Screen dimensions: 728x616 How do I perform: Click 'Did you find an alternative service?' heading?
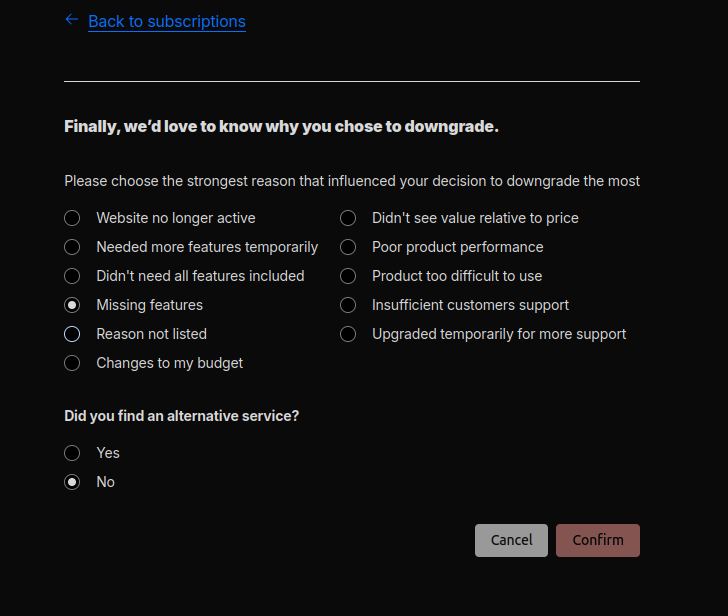(181, 416)
